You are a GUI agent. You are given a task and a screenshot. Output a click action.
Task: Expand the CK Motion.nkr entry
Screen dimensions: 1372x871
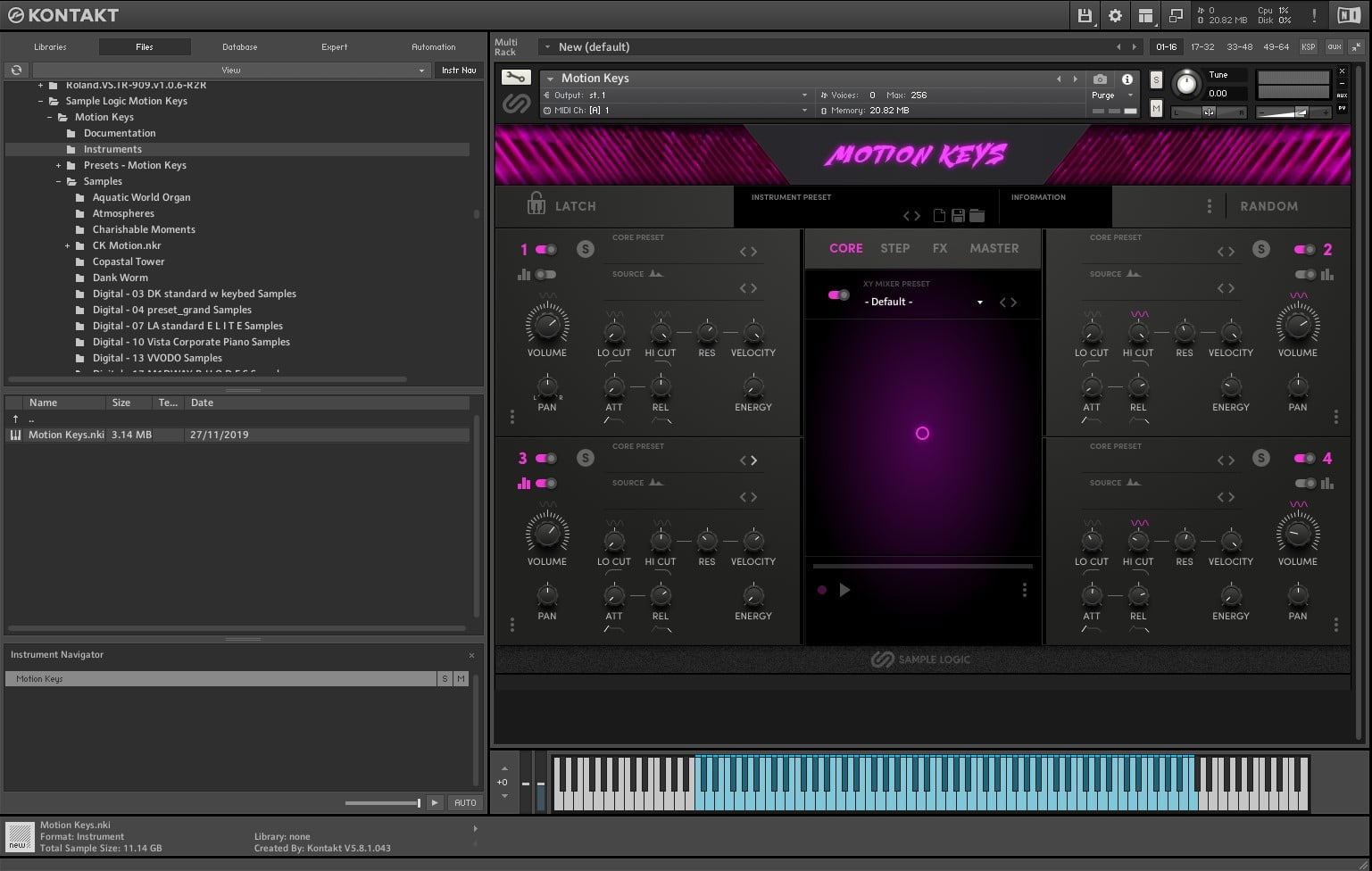coord(68,245)
